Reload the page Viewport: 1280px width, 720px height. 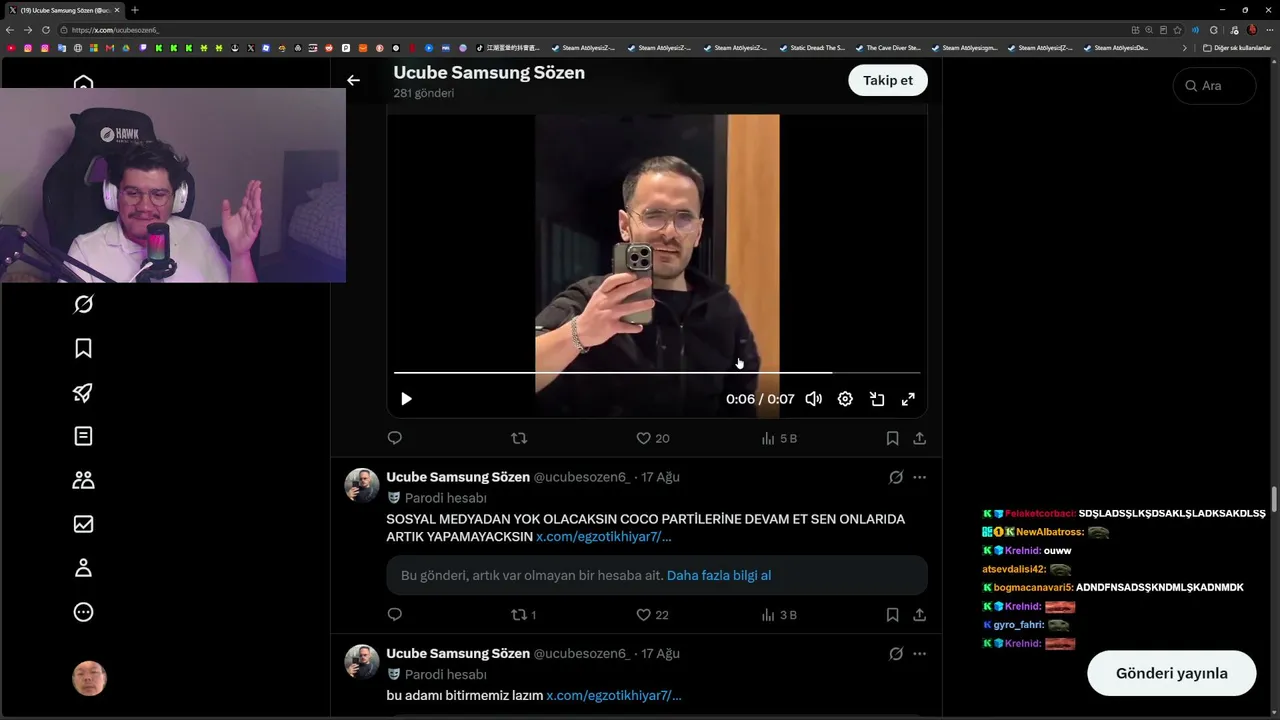point(45,30)
